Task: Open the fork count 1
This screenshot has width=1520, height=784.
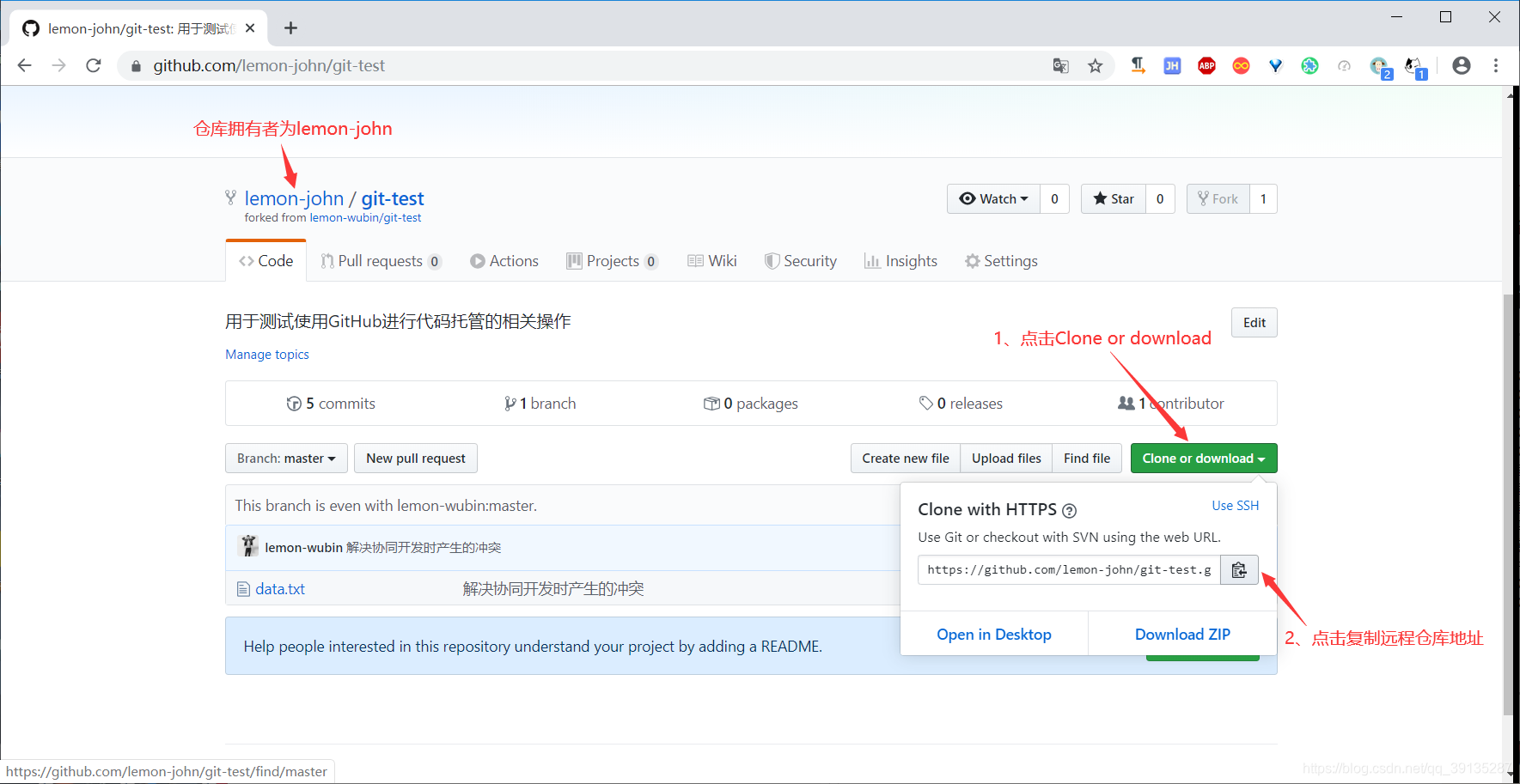Action: pos(1263,199)
